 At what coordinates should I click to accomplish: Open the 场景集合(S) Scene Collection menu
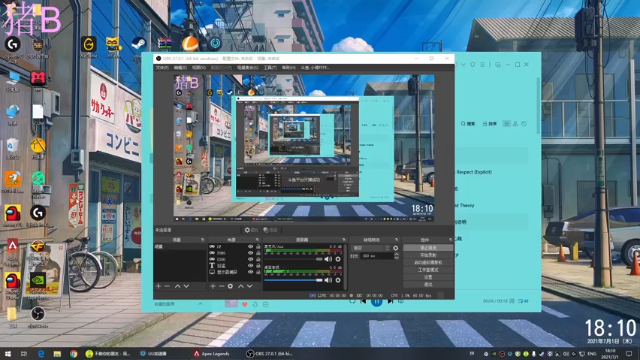247,68
